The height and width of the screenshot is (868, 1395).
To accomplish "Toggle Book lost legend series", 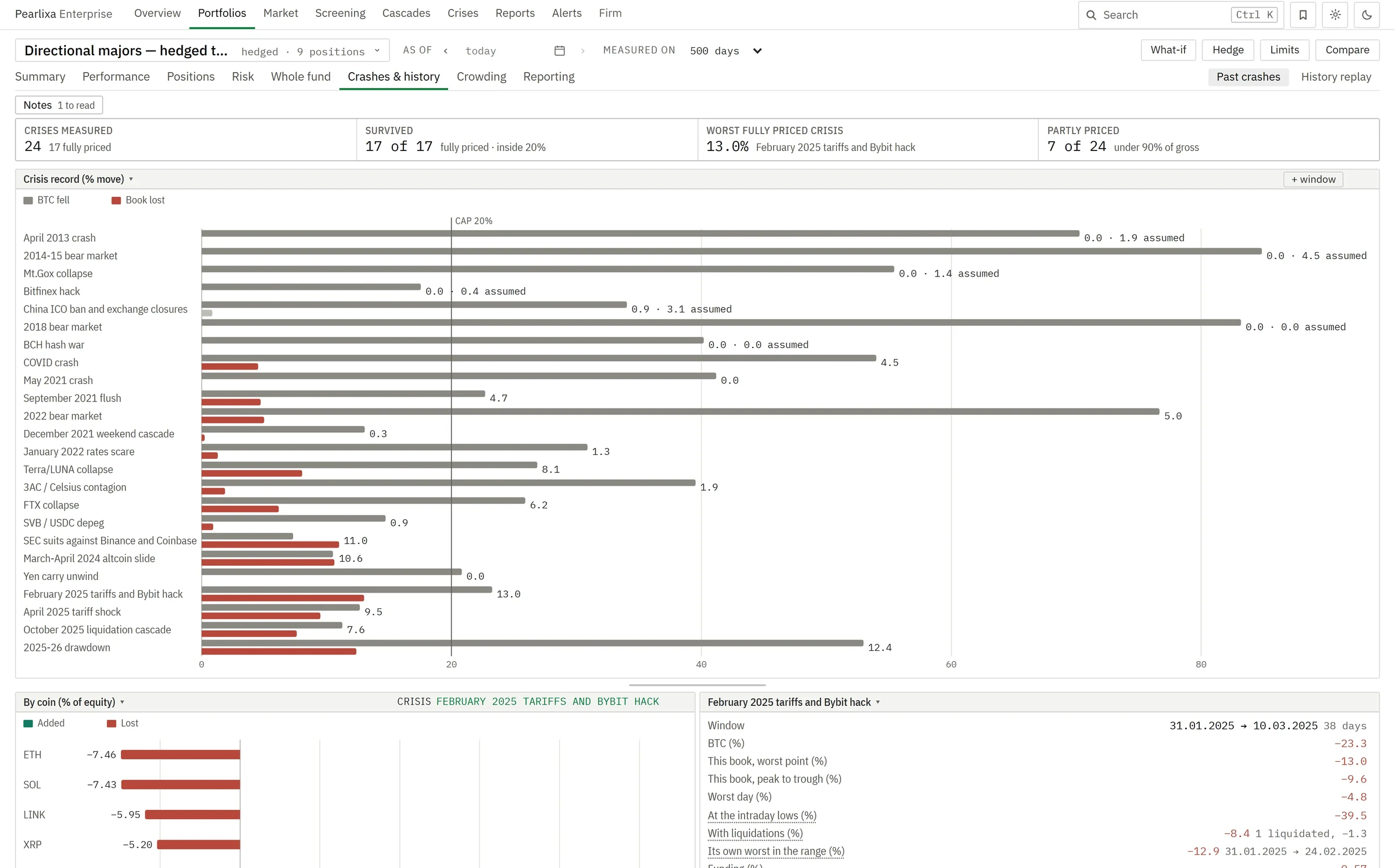I will [138, 200].
